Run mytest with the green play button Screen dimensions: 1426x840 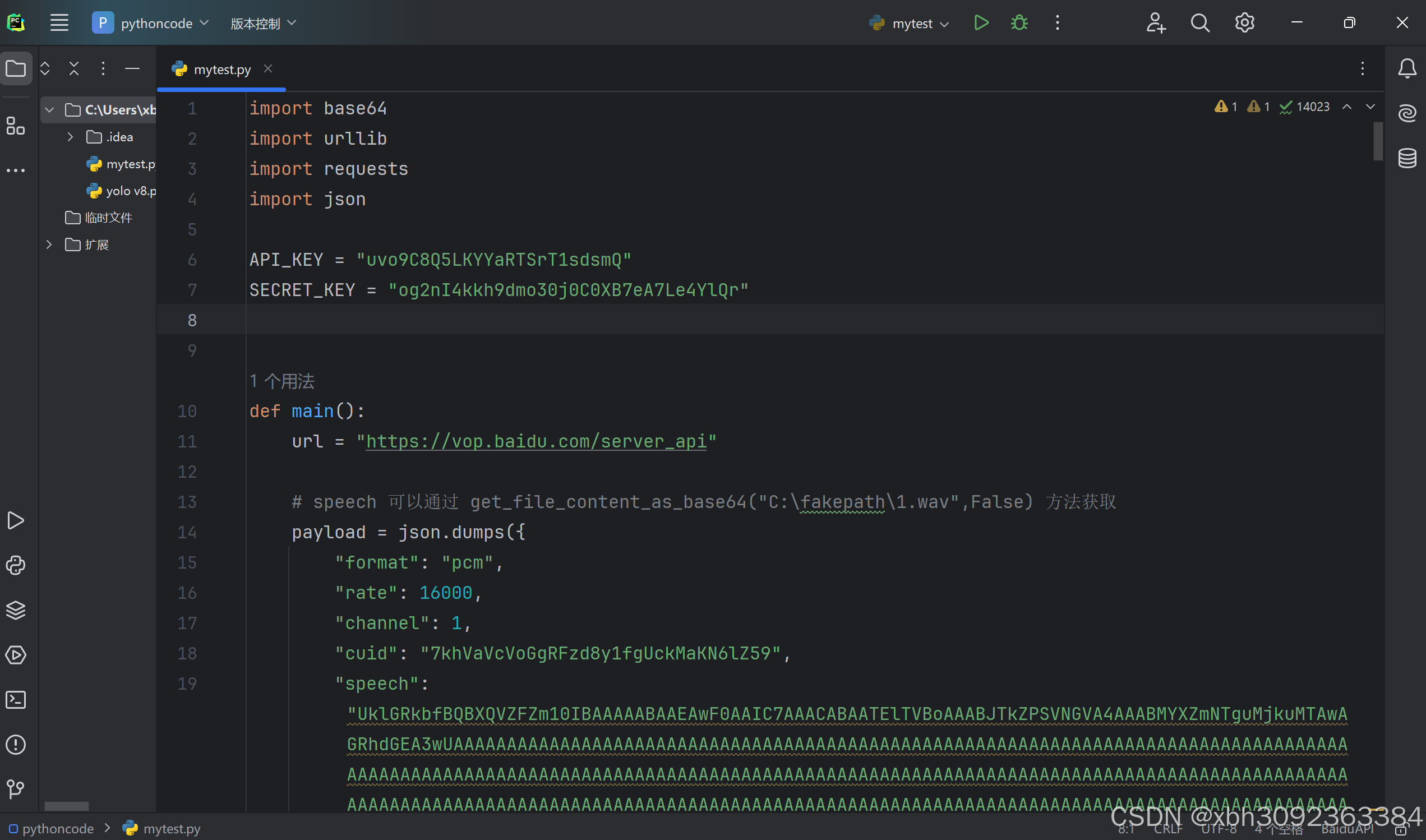click(981, 23)
